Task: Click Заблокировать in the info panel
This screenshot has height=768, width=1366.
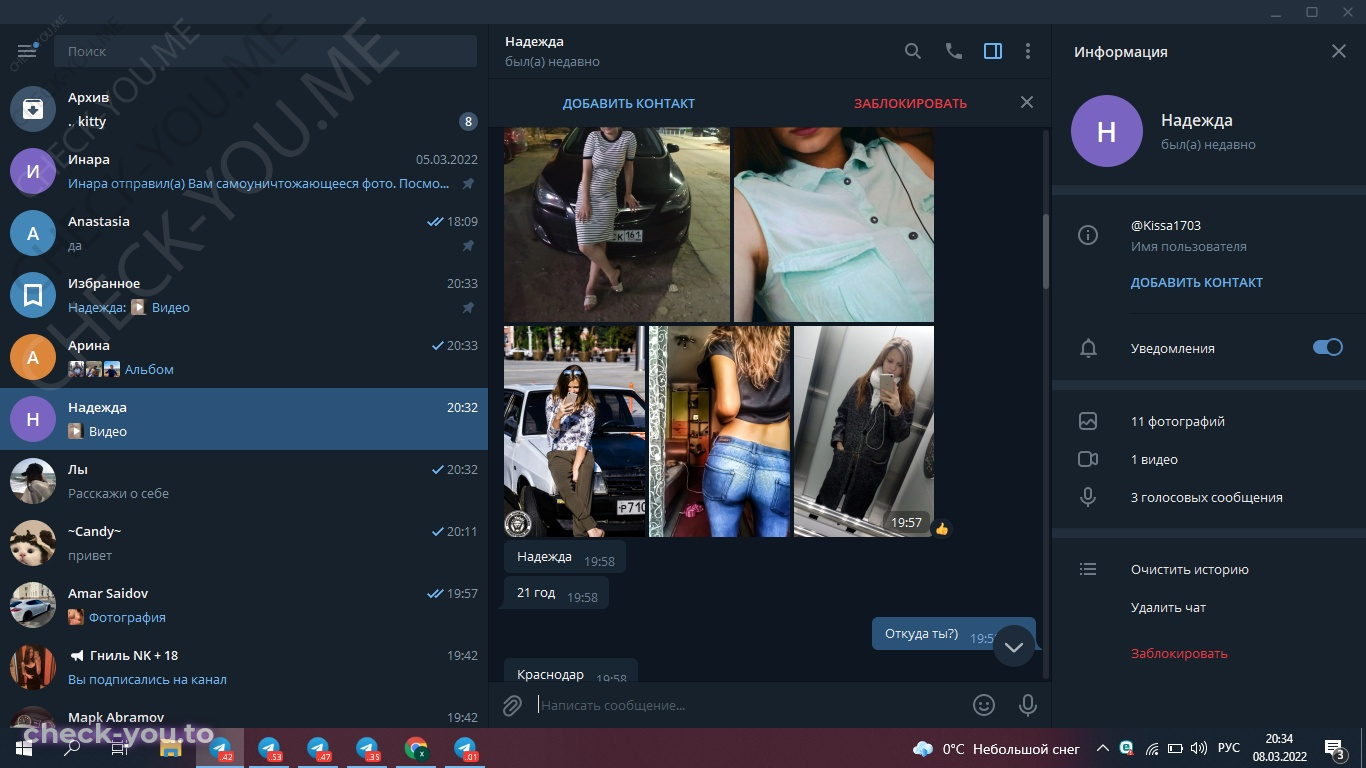Action: (x=1179, y=653)
